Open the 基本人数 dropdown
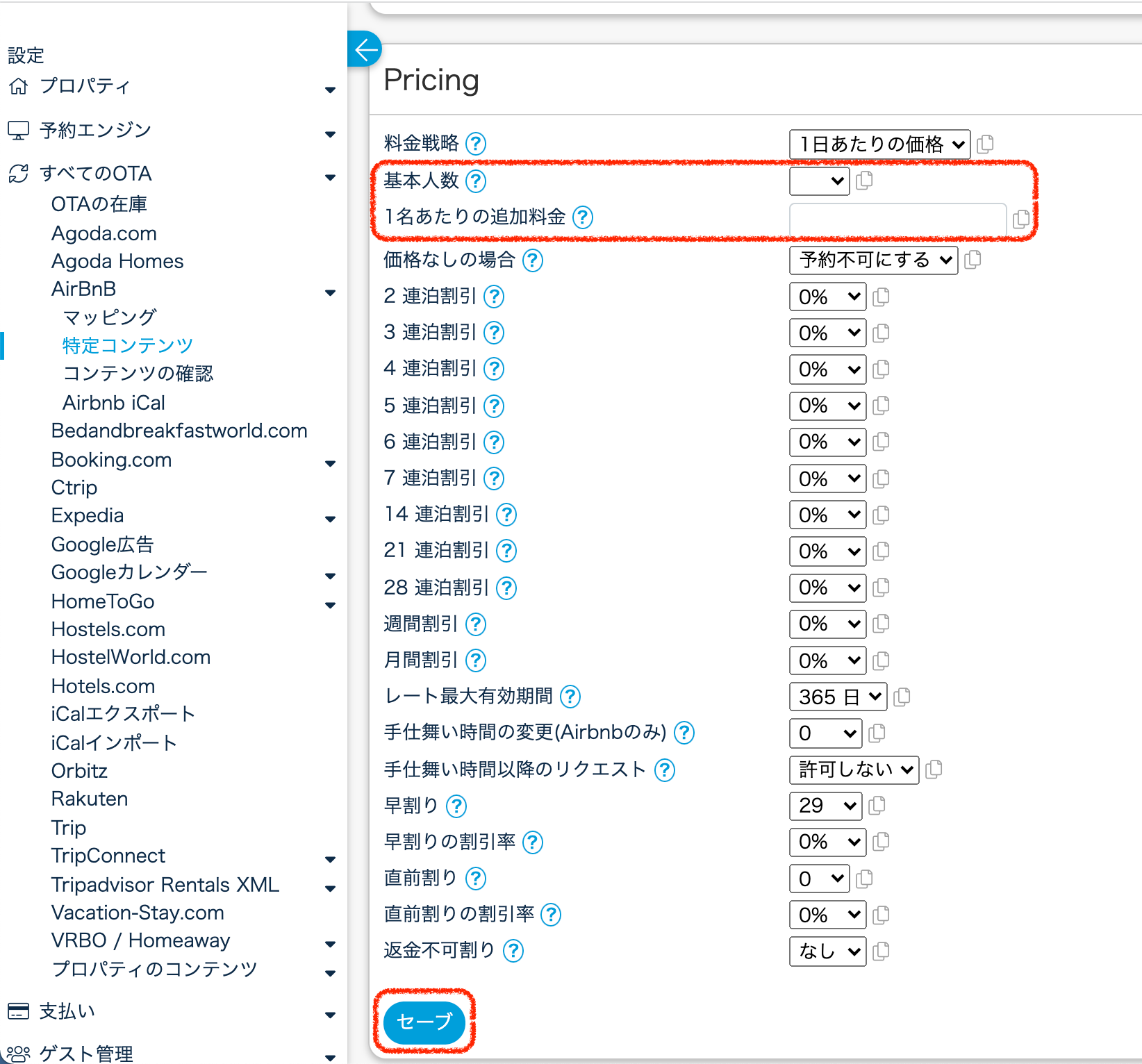 (x=819, y=181)
